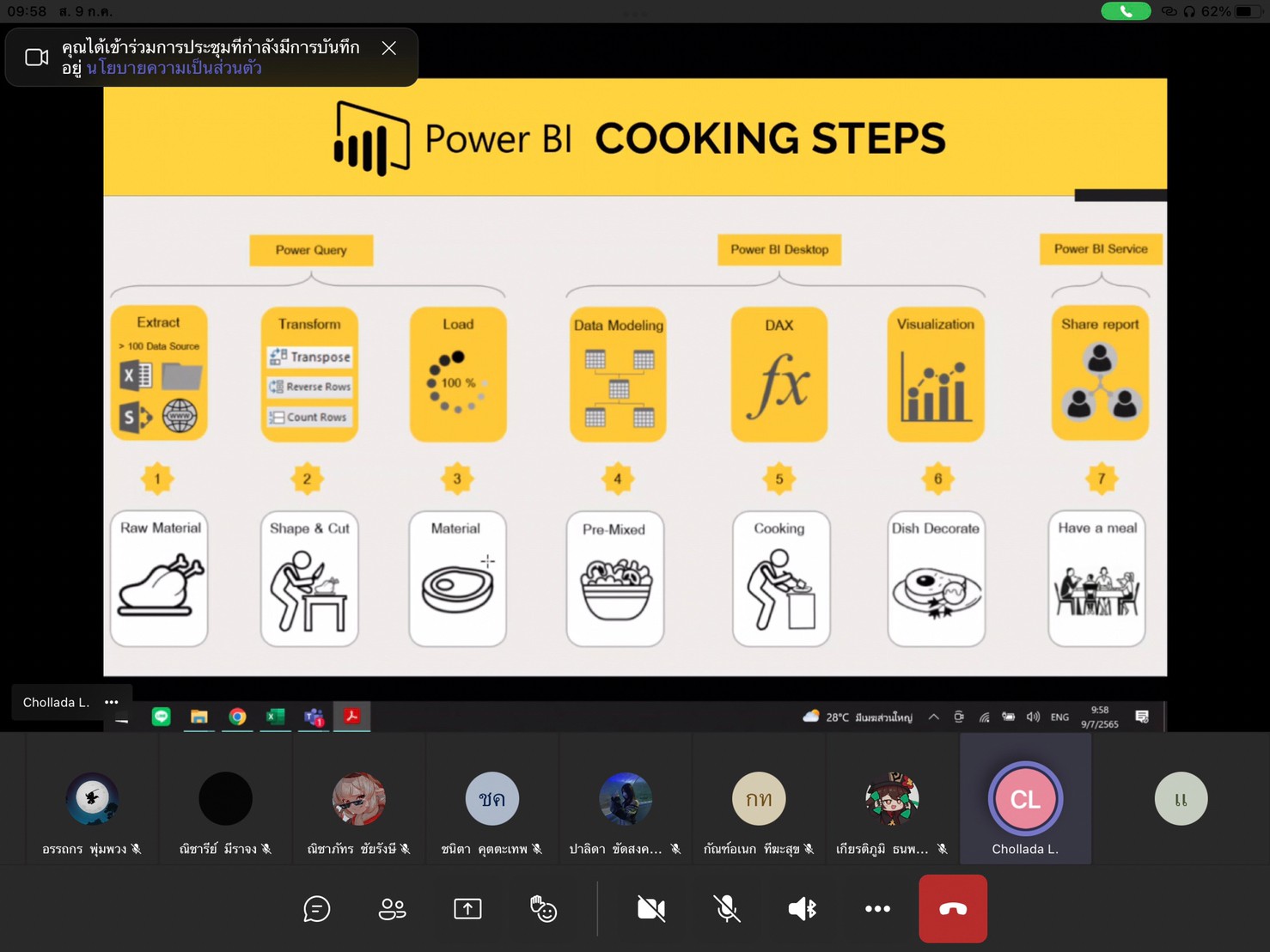Screen dimensions: 1270x952
Task: Unmute the microphone
Action: (x=727, y=909)
